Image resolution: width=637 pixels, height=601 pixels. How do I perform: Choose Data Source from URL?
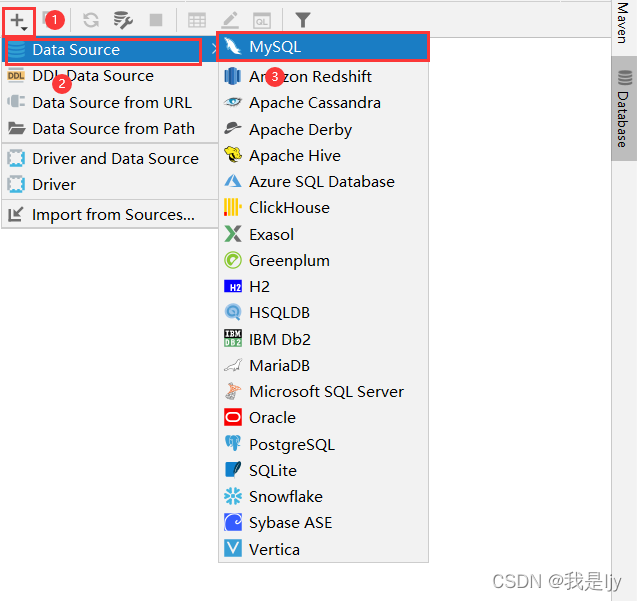(110, 102)
